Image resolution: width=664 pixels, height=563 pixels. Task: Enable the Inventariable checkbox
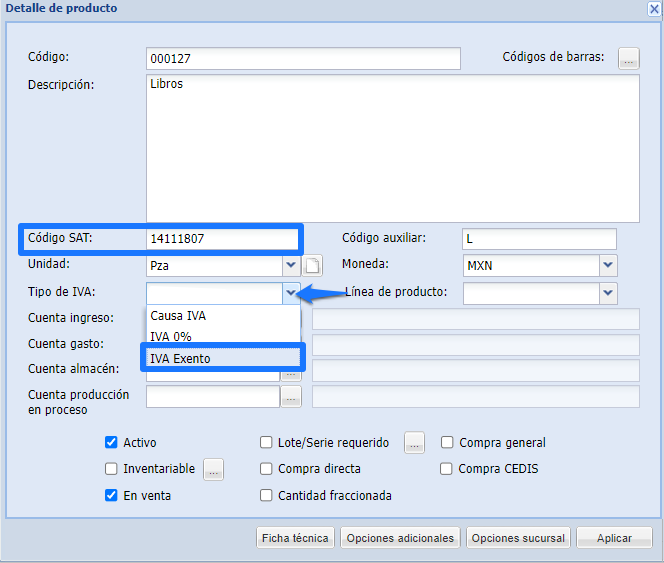(112, 469)
